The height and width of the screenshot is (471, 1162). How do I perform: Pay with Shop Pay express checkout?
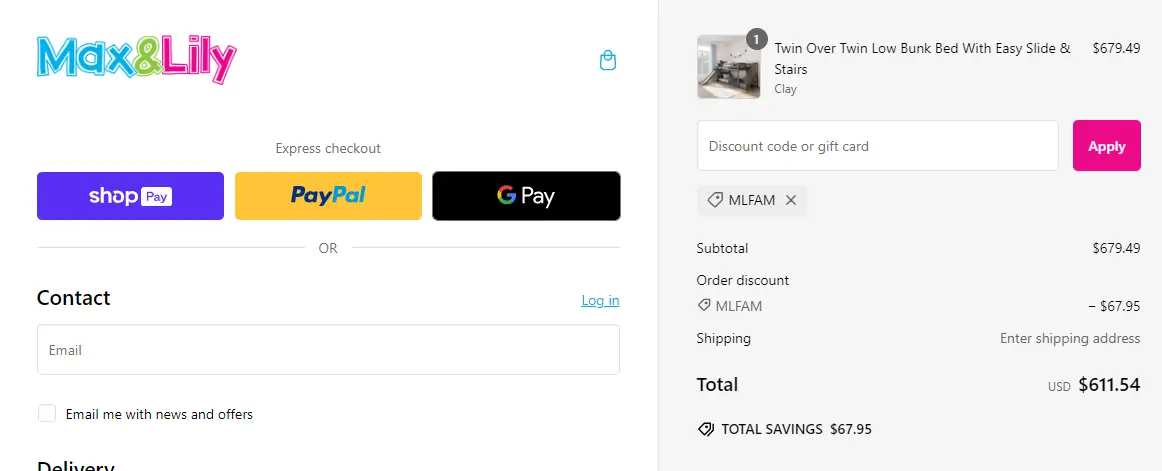130,196
